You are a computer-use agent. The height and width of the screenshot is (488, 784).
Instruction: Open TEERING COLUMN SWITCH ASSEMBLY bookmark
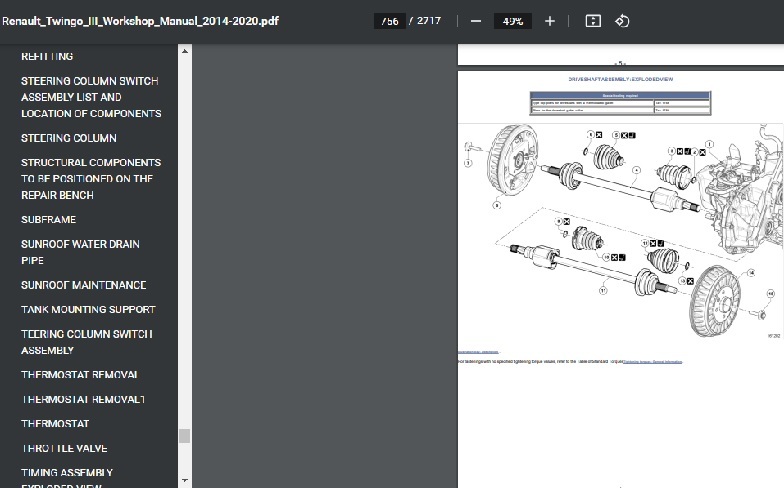86,342
